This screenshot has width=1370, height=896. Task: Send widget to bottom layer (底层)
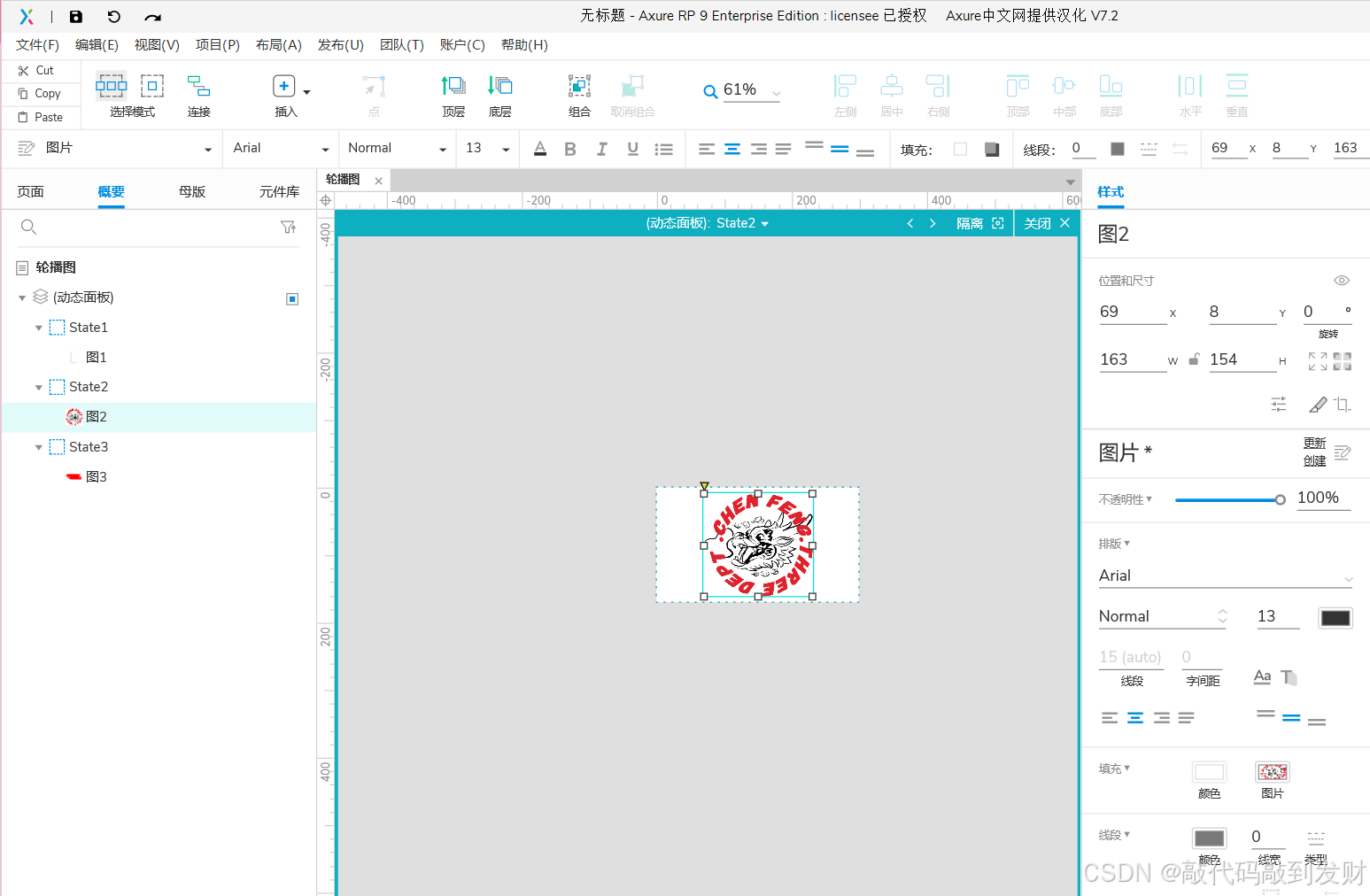499,86
